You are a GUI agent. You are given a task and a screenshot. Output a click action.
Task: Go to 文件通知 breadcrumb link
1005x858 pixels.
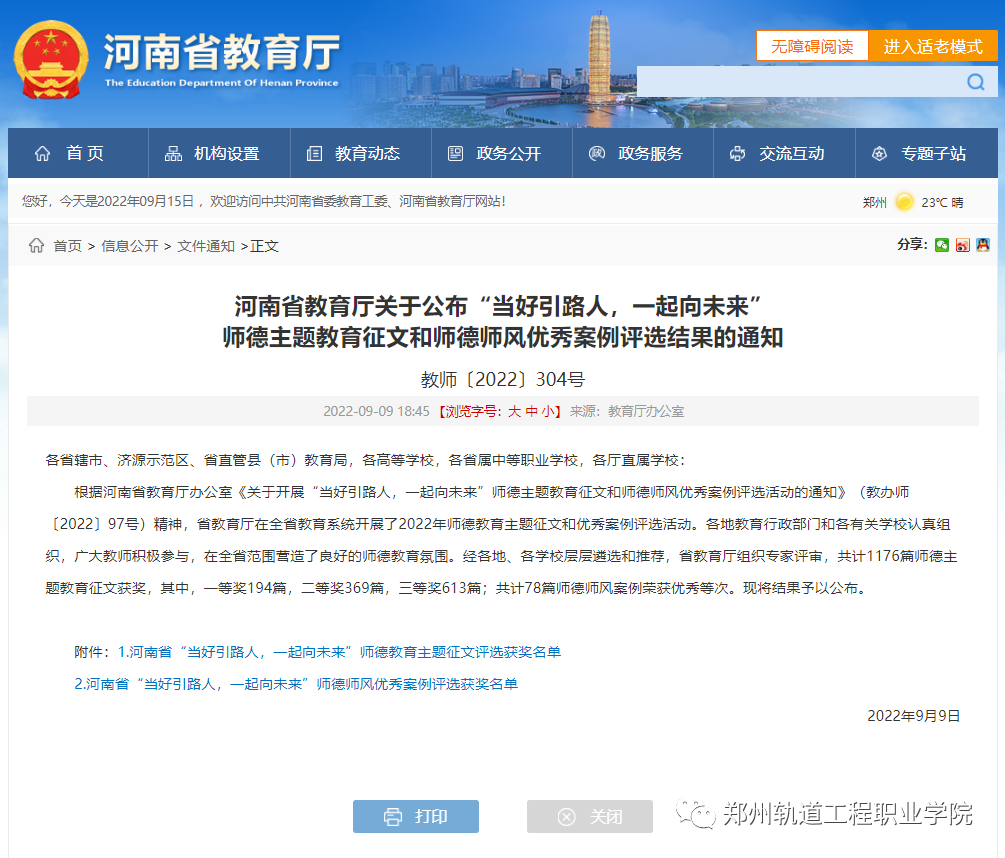[x=206, y=246]
